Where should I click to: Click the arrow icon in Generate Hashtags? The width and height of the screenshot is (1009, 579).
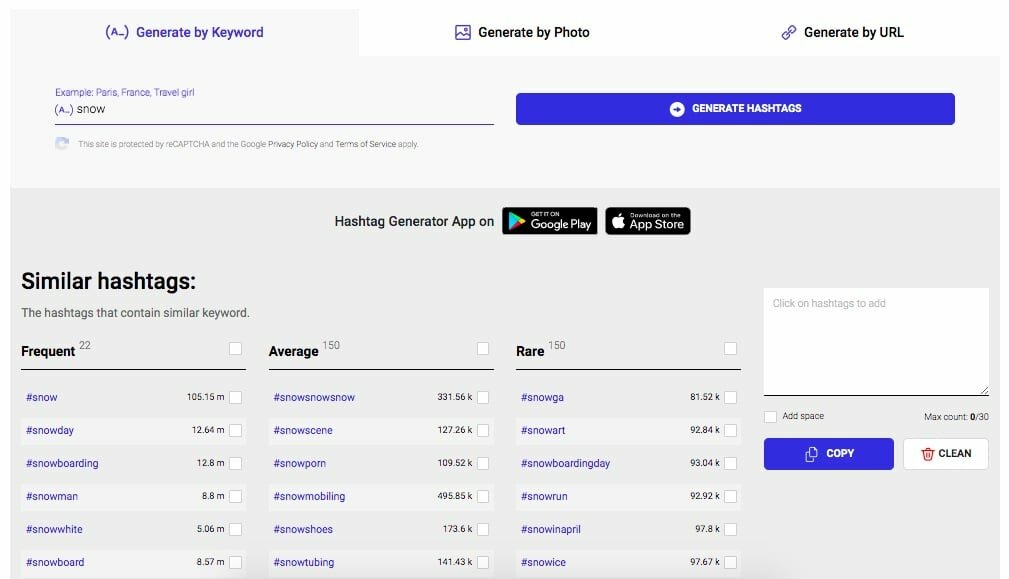[677, 109]
